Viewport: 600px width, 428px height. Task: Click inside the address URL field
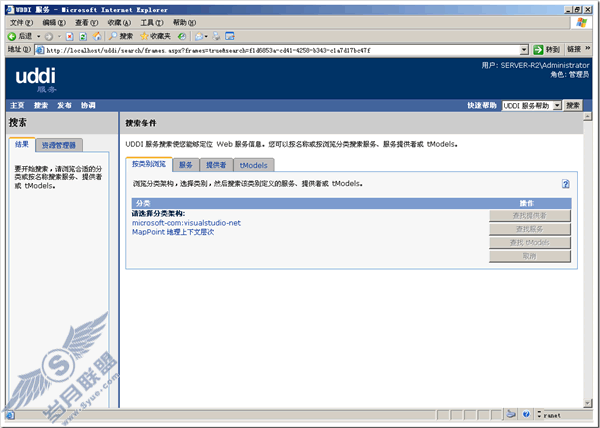pos(282,50)
